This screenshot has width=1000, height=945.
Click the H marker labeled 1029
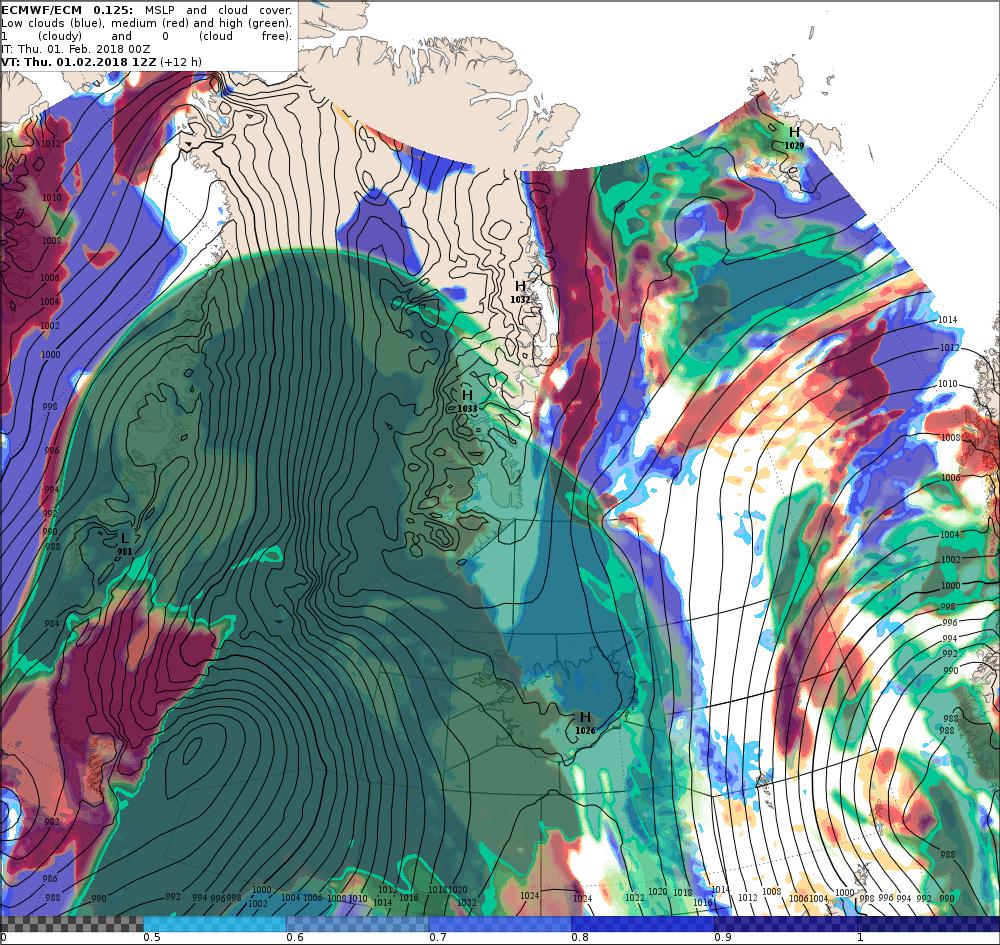pyautogui.click(x=794, y=137)
